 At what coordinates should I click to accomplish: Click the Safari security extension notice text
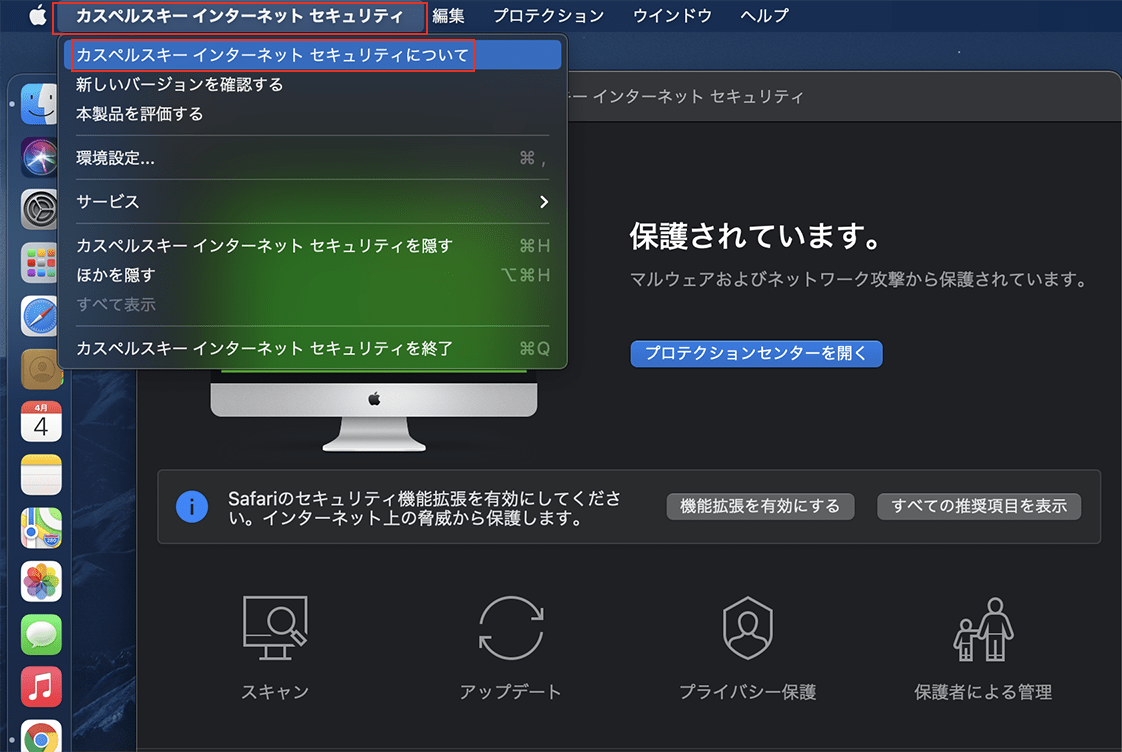424,508
